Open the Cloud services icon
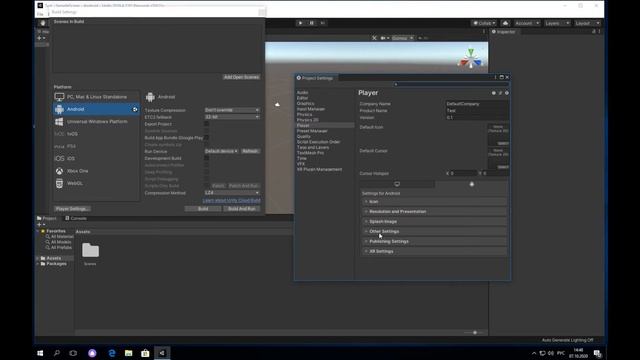Image resolution: width=640 pixels, height=360 pixels. (505, 23)
